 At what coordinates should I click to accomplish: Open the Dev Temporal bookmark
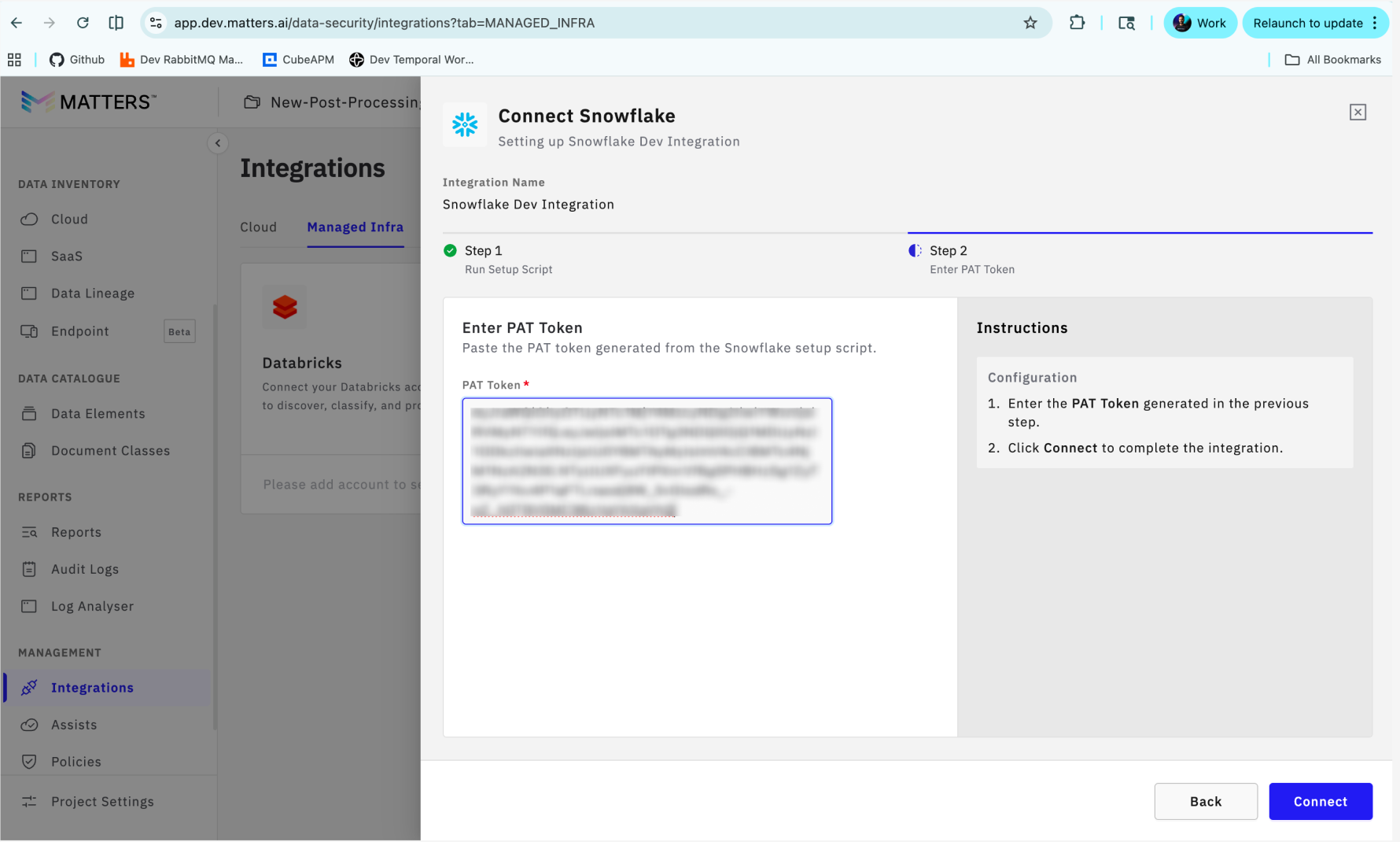(x=411, y=60)
